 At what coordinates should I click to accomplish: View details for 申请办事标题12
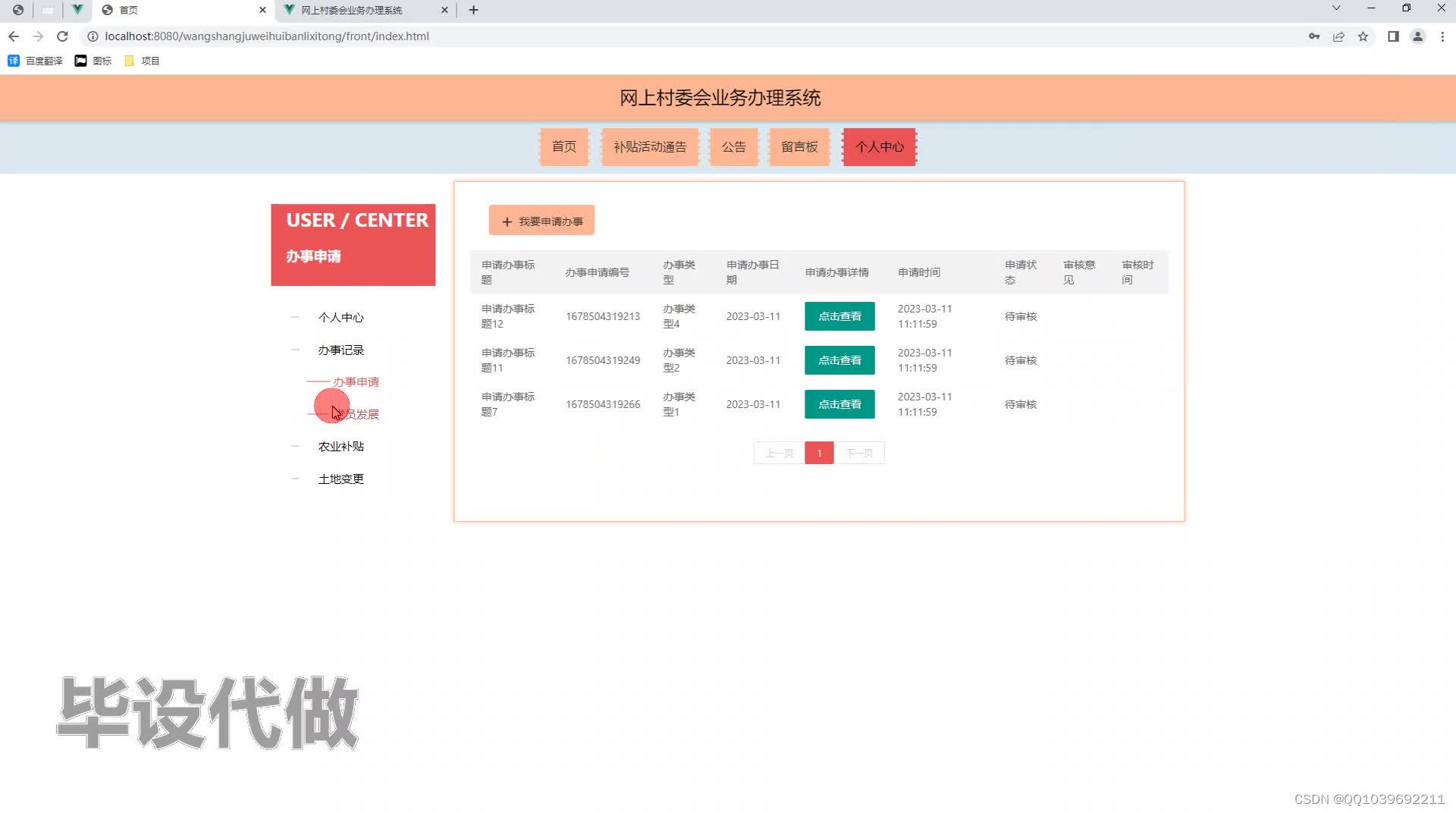[x=839, y=316]
